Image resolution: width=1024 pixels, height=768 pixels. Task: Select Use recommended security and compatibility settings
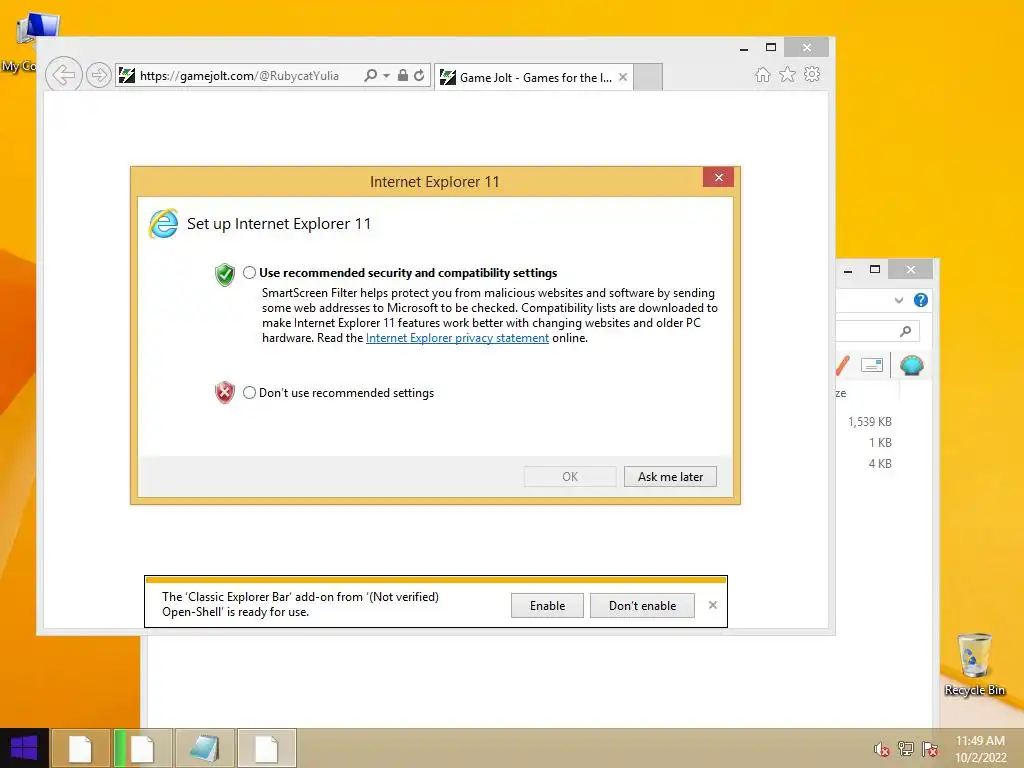(249, 273)
